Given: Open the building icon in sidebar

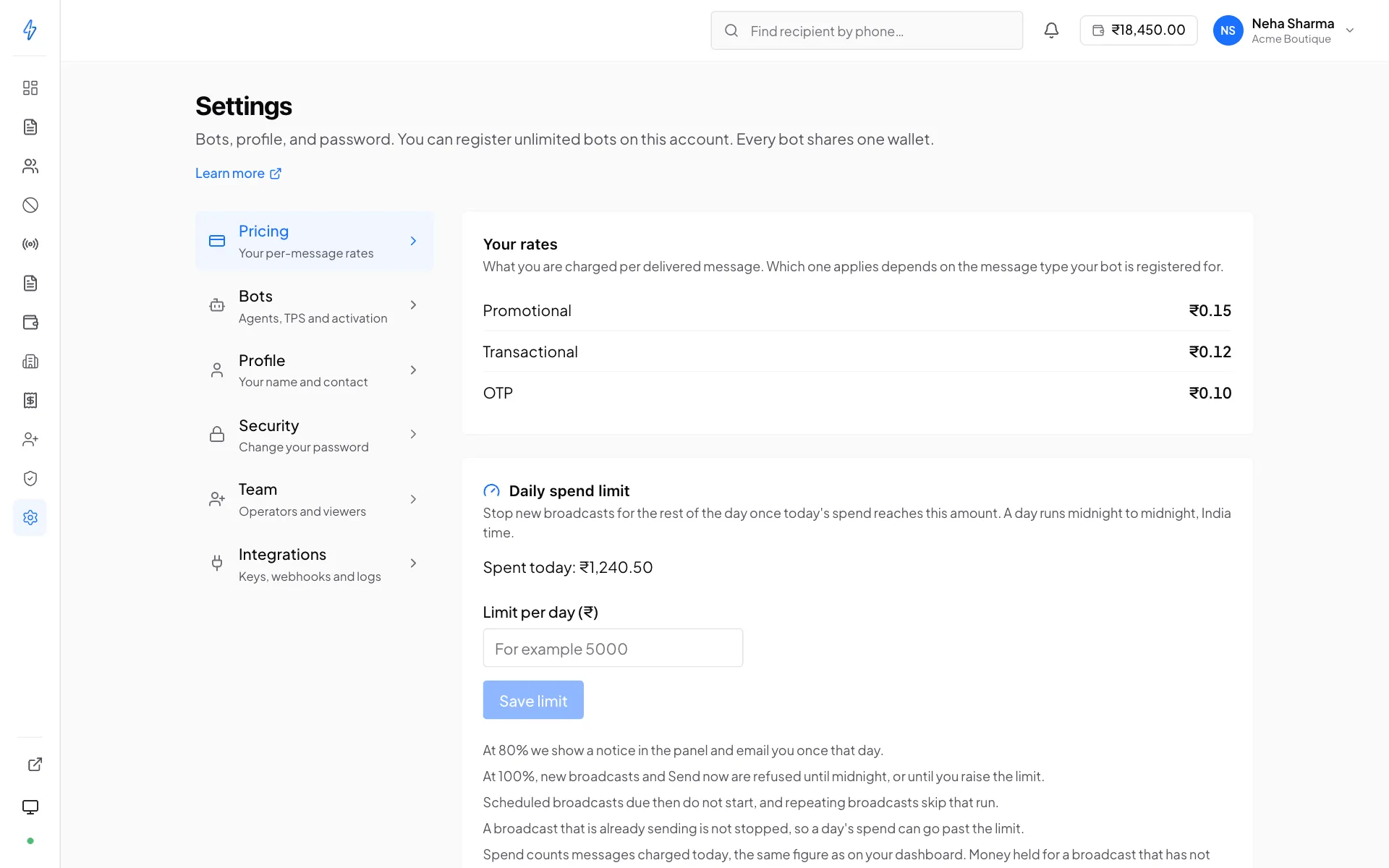Looking at the screenshot, I should [x=30, y=362].
